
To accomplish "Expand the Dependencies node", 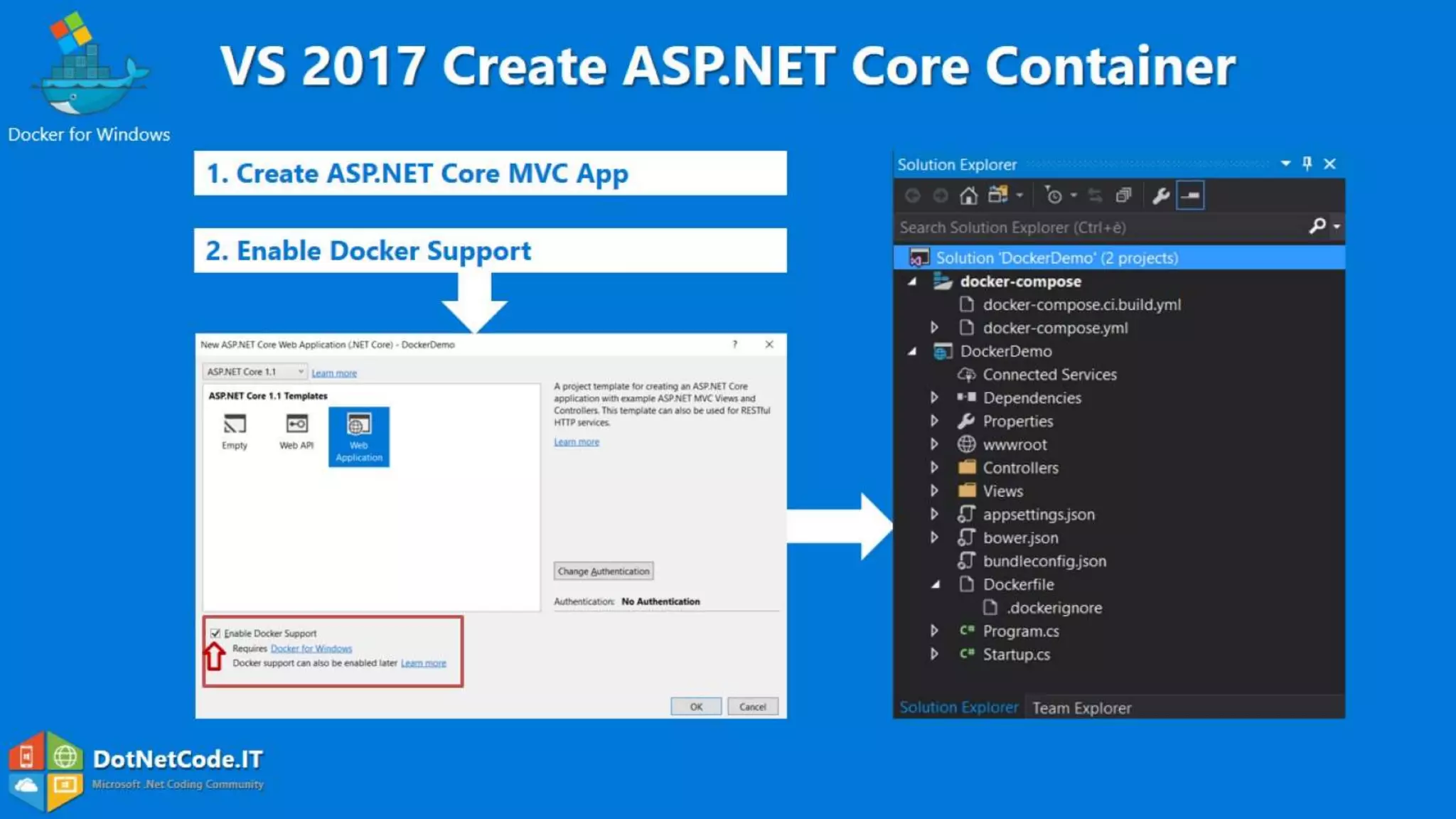I will [x=934, y=397].
